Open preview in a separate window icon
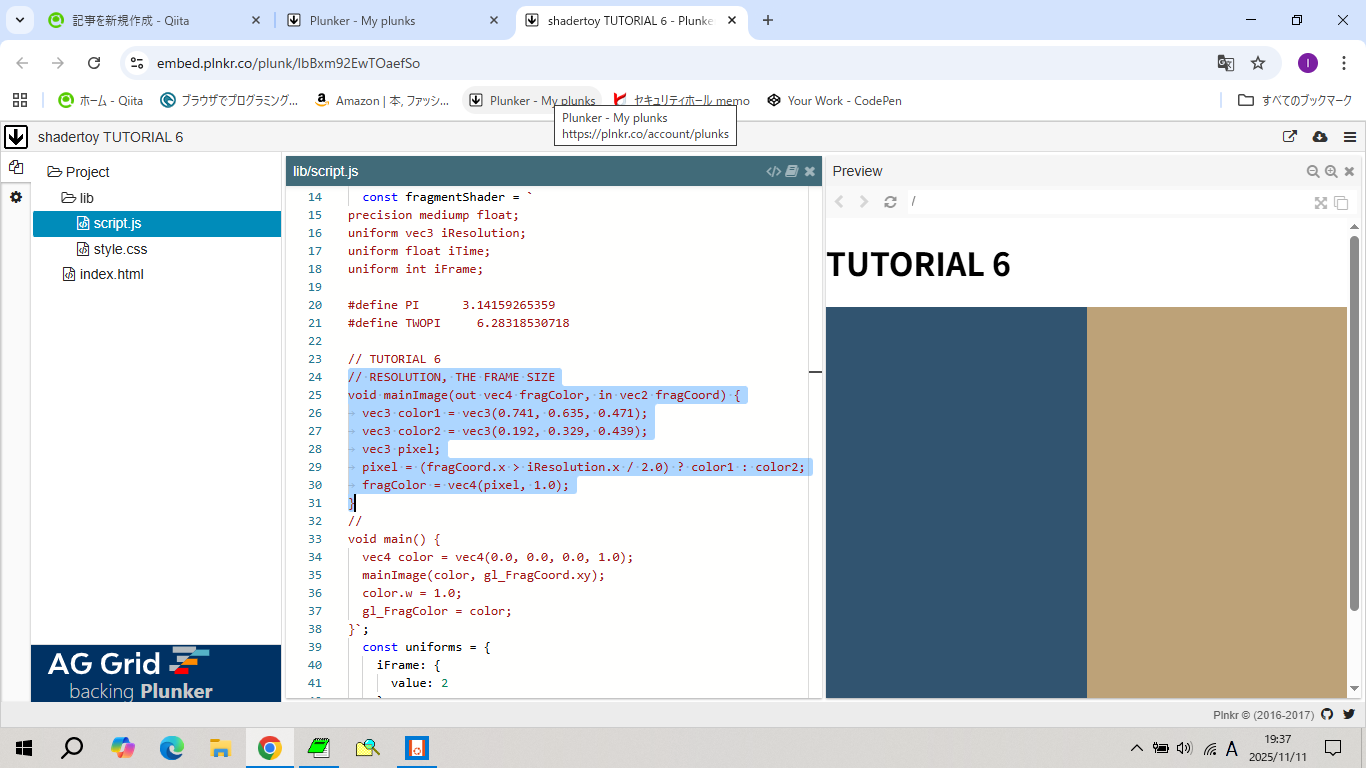Screen dimensions: 1366x768 click(x=1341, y=203)
